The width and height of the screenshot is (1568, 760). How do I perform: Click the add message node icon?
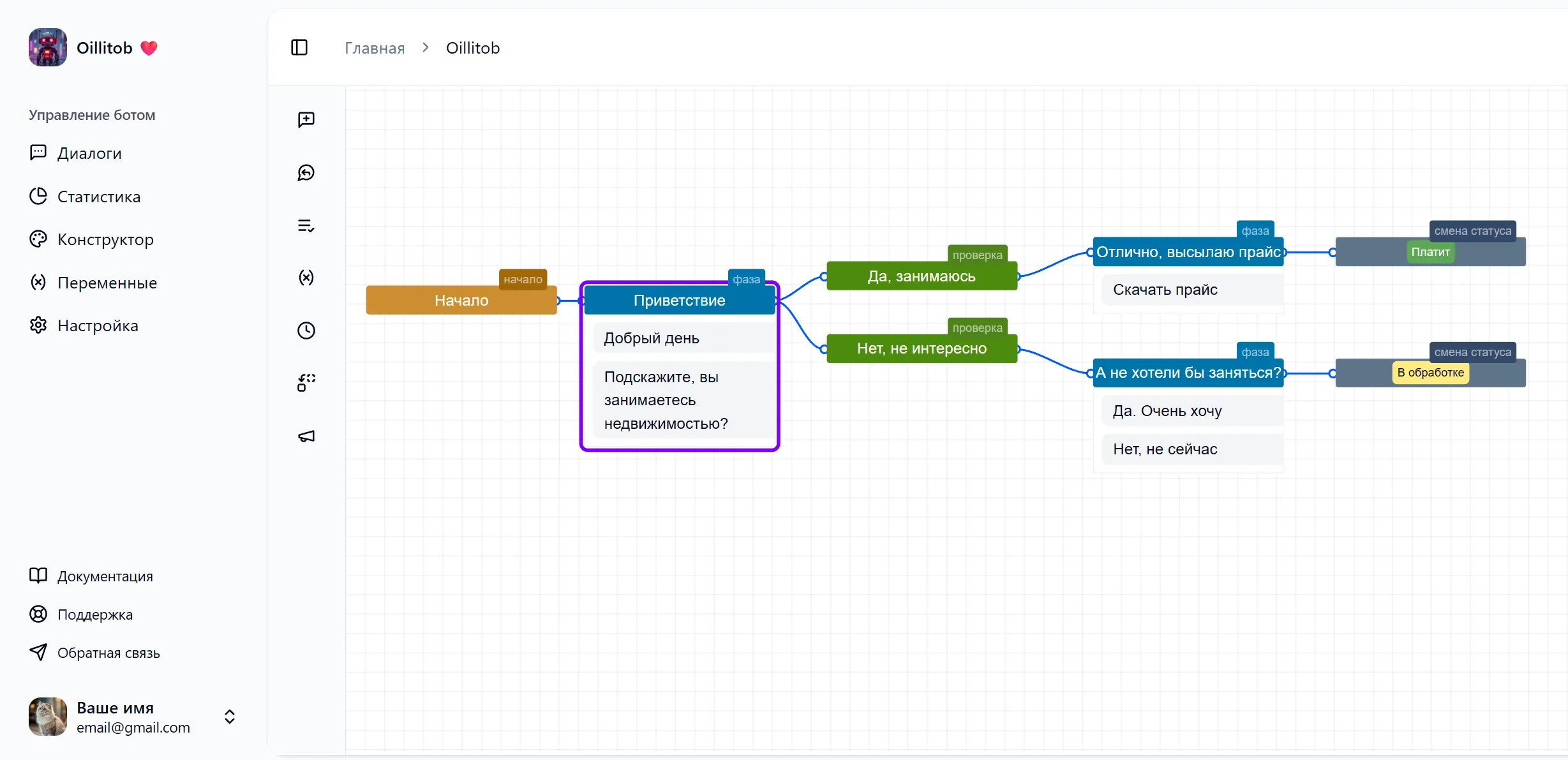click(x=306, y=119)
